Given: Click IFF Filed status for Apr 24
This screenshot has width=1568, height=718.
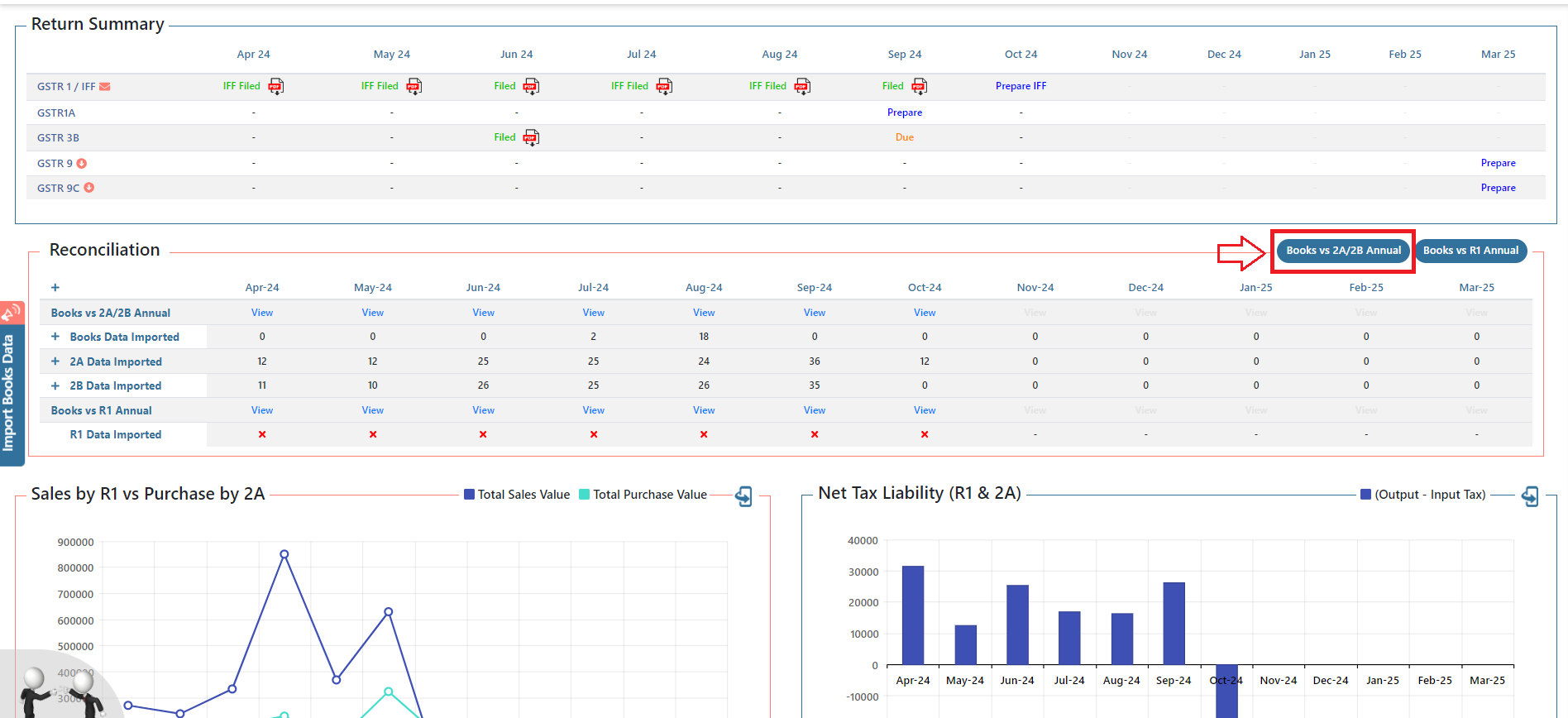Looking at the screenshot, I should coord(241,86).
